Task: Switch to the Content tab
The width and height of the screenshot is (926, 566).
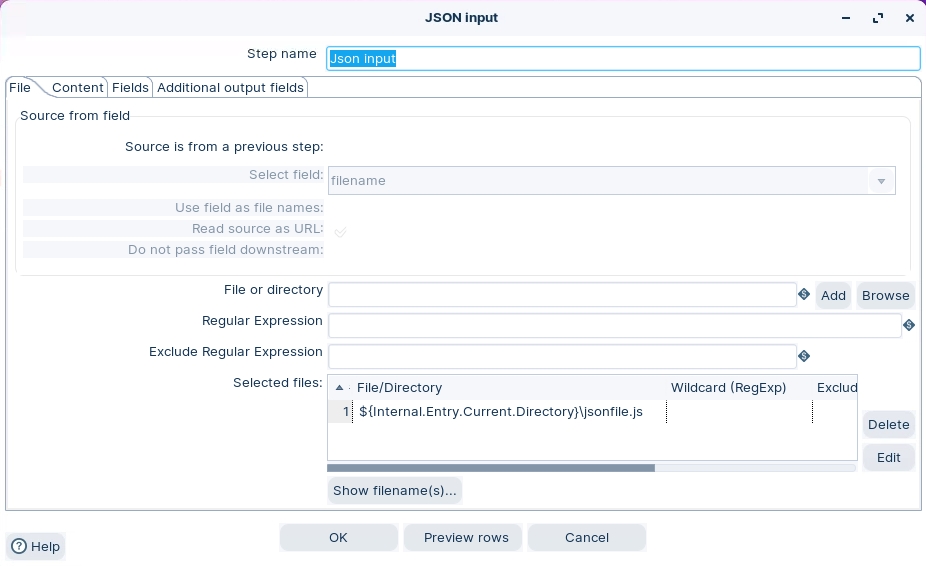Action: tap(77, 88)
